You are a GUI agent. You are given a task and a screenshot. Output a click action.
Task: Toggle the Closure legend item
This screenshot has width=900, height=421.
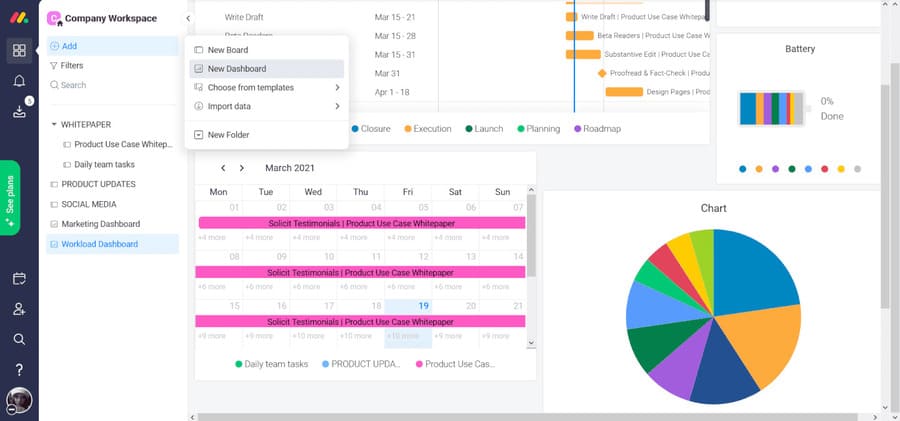pyautogui.click(x=370, y=129)
